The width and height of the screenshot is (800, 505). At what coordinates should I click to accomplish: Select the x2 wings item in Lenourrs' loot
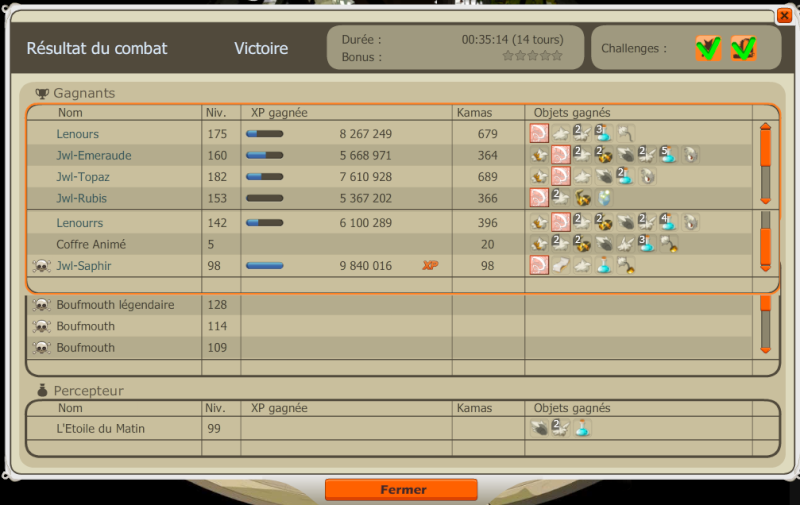click(x=647, y=222)
